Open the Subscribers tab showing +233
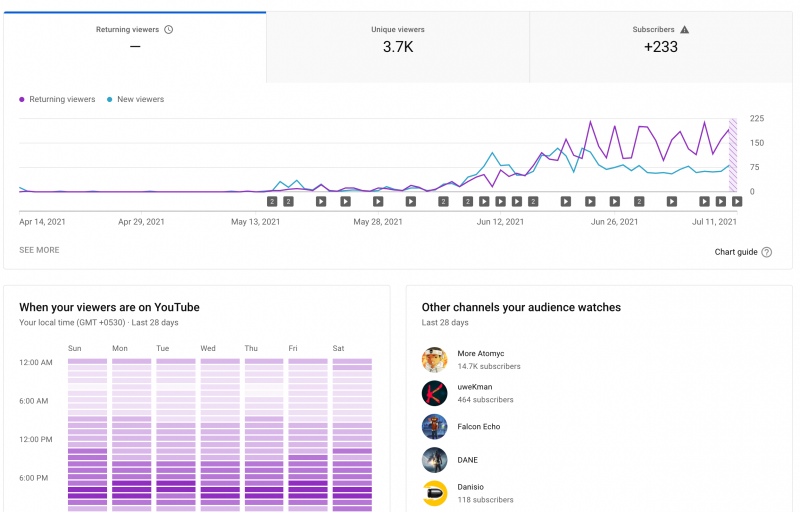The width and height of the screenshot is (800, 512). [660, 47]
